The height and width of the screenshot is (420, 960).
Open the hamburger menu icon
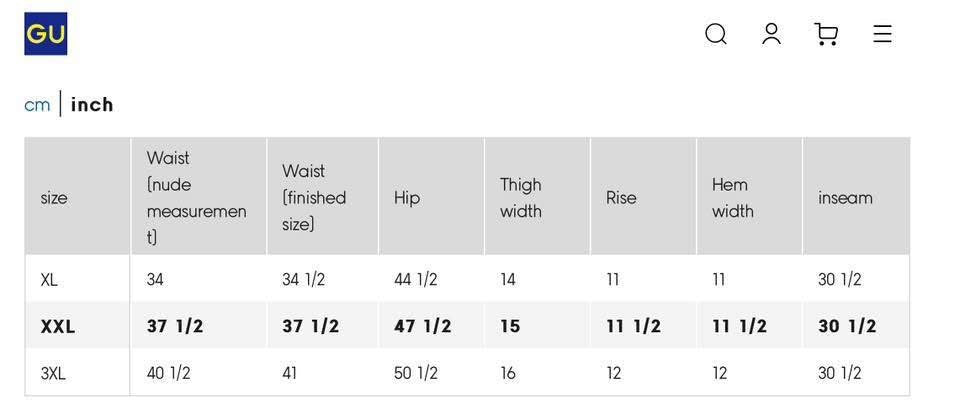[x=882, y=34]
